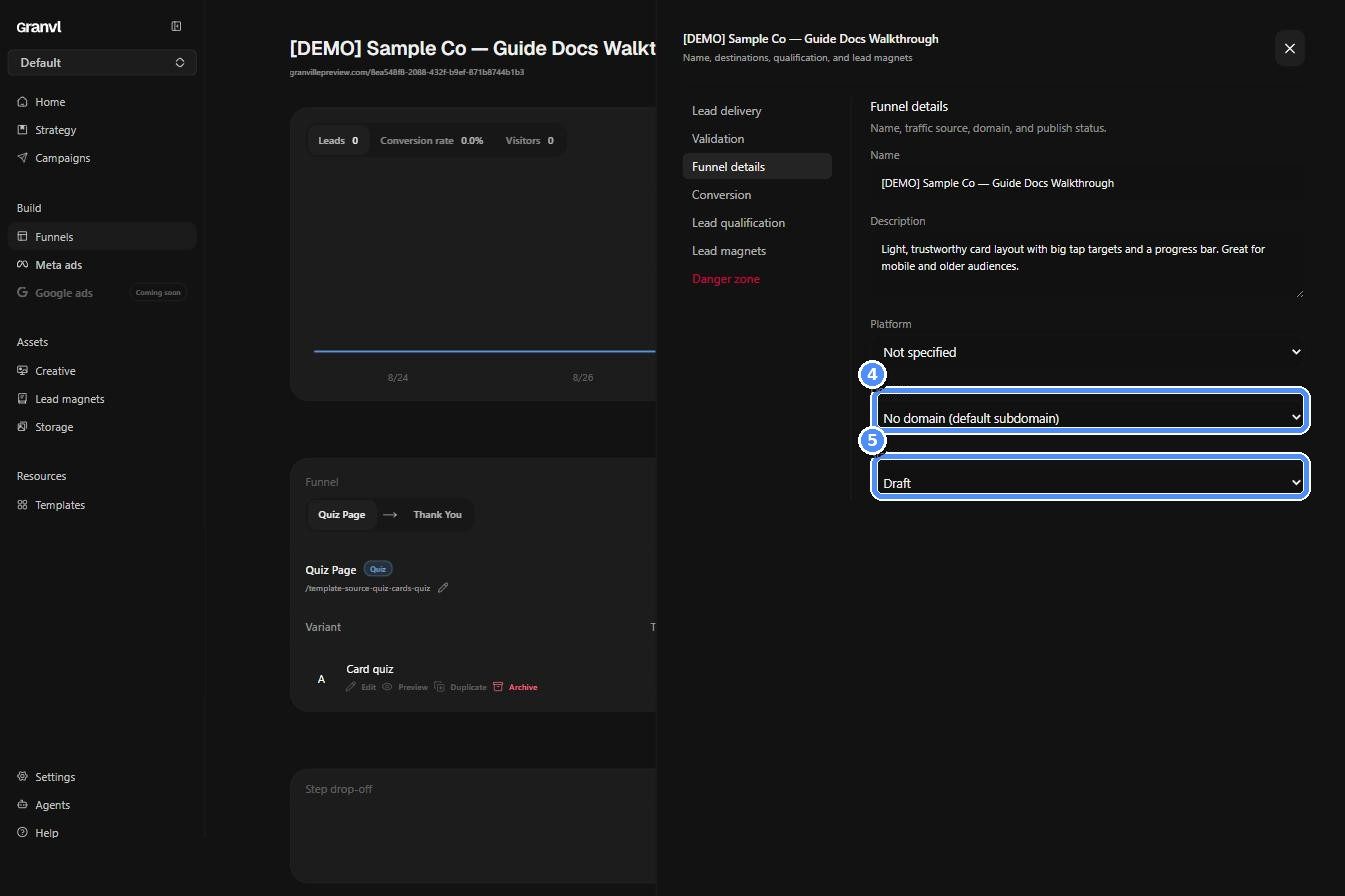Click the Lead magnets document icon
Viewport: 1345px width, 896px height.
[22, 399]
